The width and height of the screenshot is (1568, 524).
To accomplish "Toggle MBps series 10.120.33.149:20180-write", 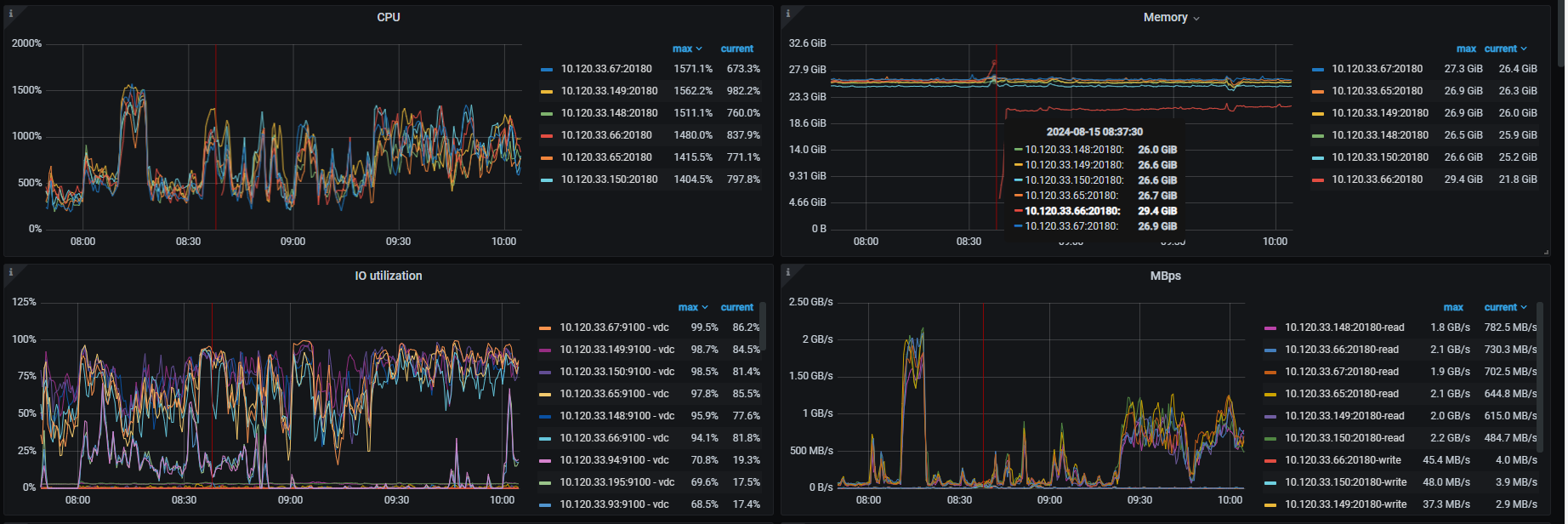I will (1345, 504).
